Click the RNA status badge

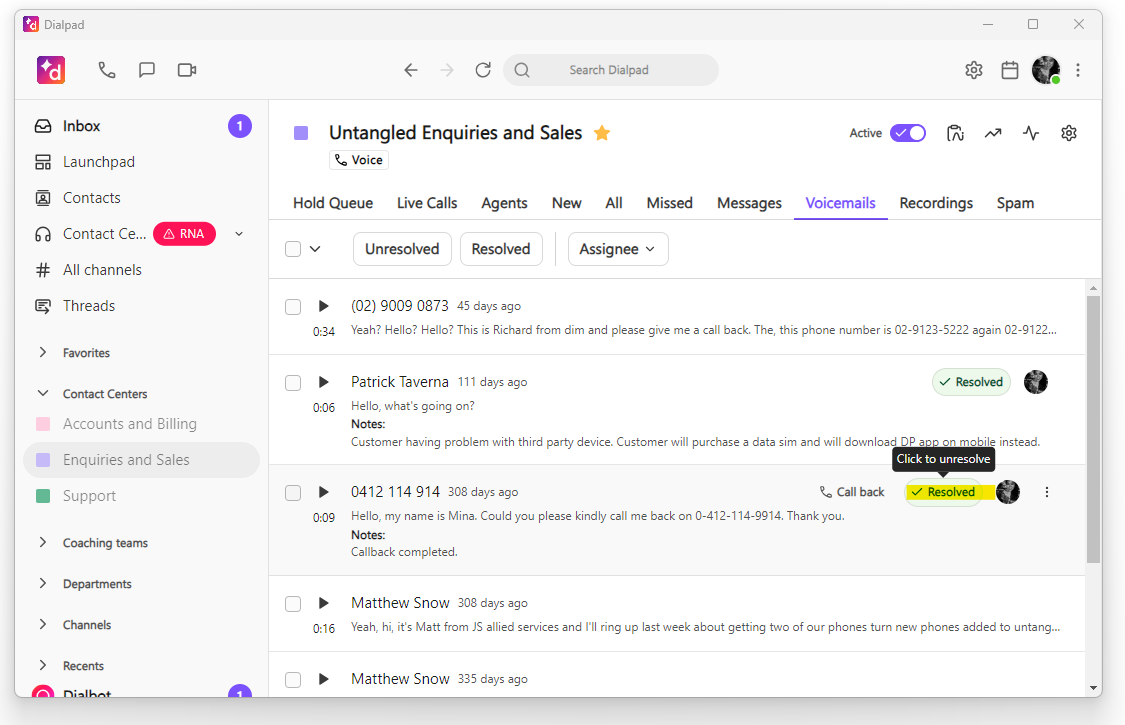(184, 233)
